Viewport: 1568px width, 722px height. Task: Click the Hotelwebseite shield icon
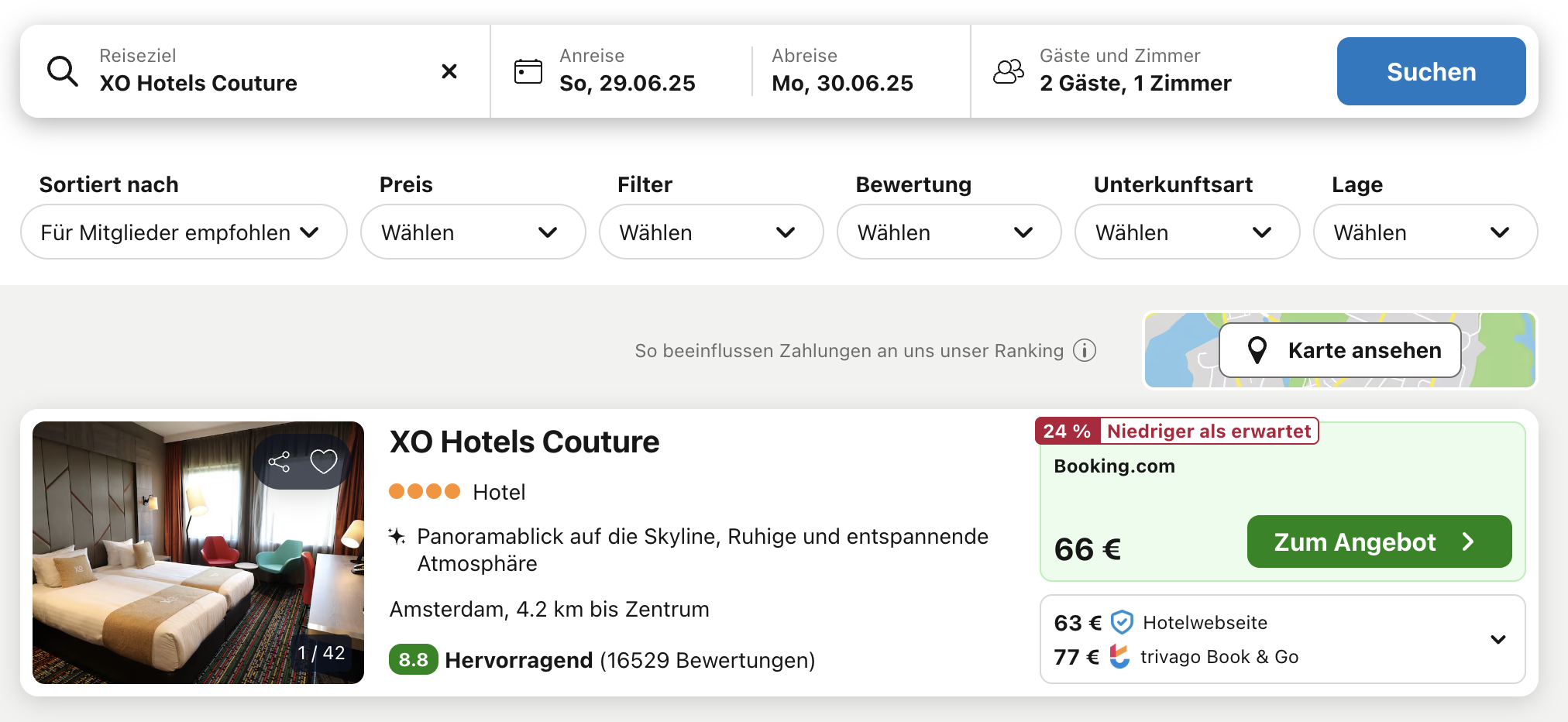click(1122, 622)
